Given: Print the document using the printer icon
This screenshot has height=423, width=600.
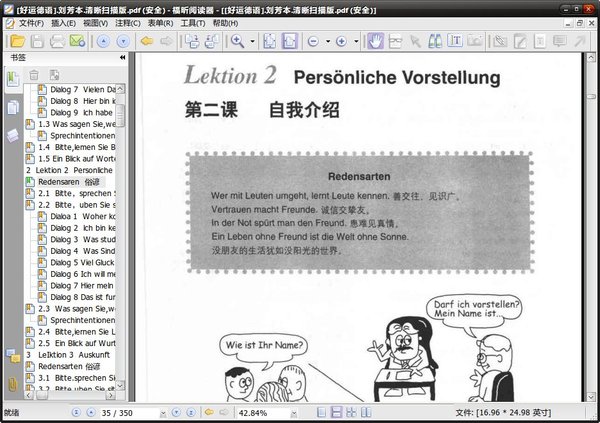Looking at the screenshot, I should coord(57,41).
